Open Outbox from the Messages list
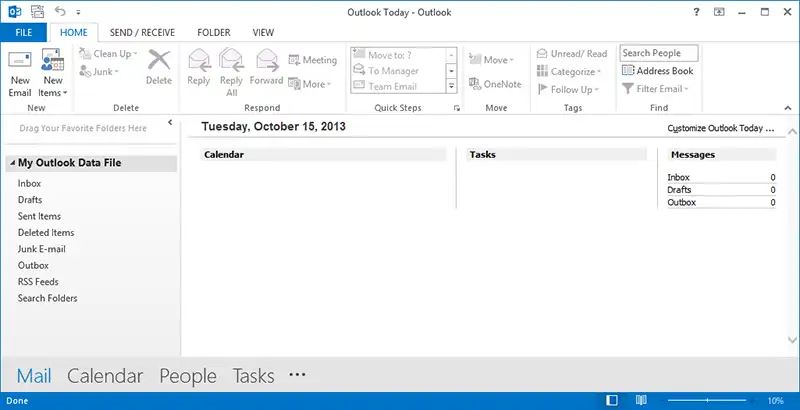Viewport: 800px width, 410px height. 681,202
